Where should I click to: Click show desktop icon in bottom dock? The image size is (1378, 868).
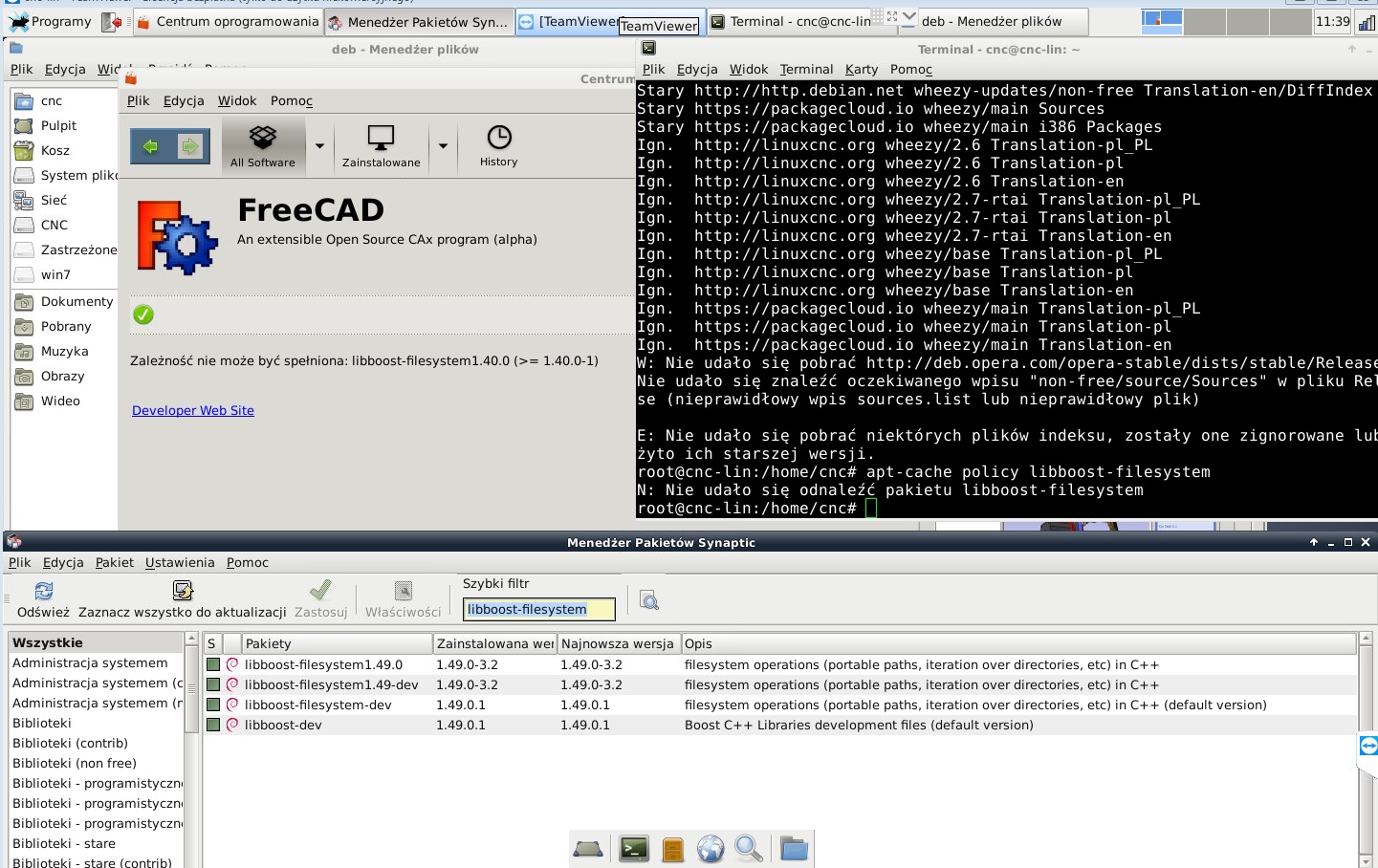click(587, 849)
